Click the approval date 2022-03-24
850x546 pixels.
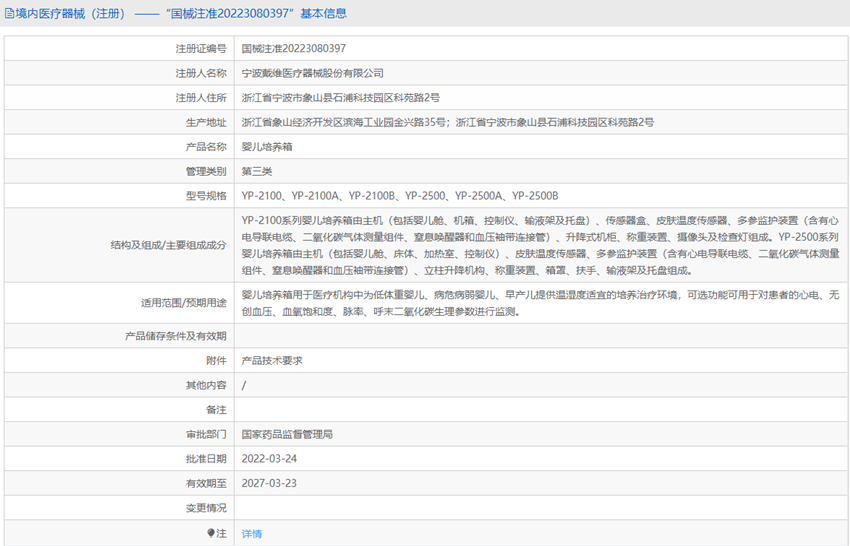click(270, 459)
